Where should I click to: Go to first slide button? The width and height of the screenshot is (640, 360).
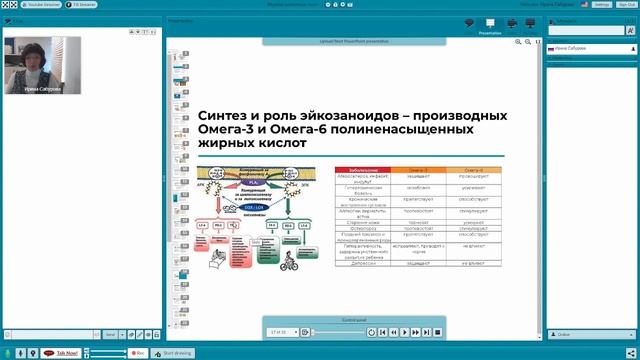pos(382,333)
